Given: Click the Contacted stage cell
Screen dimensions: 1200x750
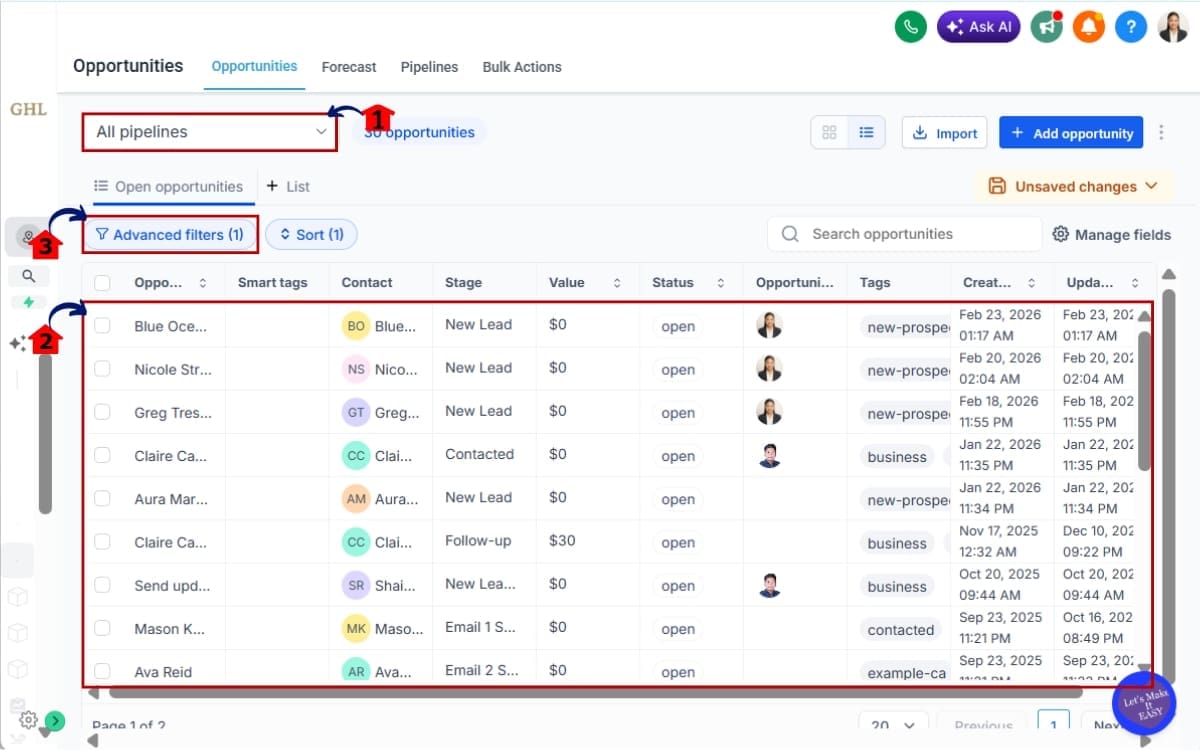Looking at the screenshot, I should click(x=479, y=454).
